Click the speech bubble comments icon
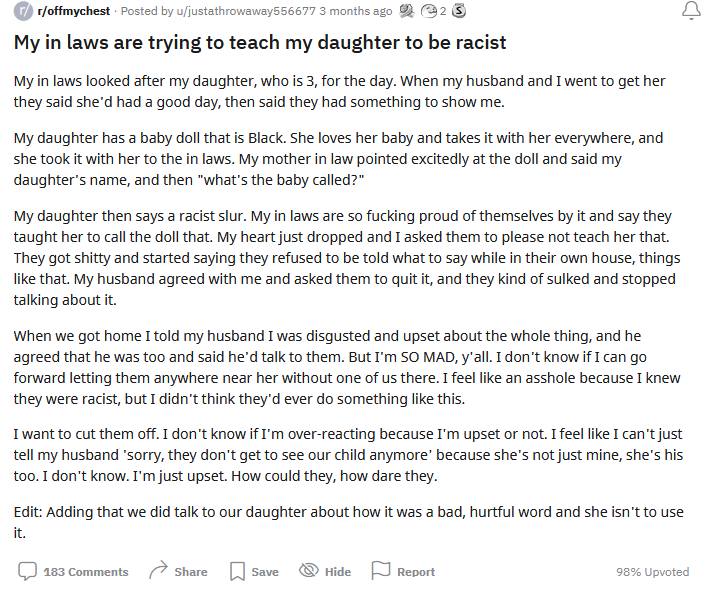This screenshot has width=704, height=597. click(x=27, y=571)
